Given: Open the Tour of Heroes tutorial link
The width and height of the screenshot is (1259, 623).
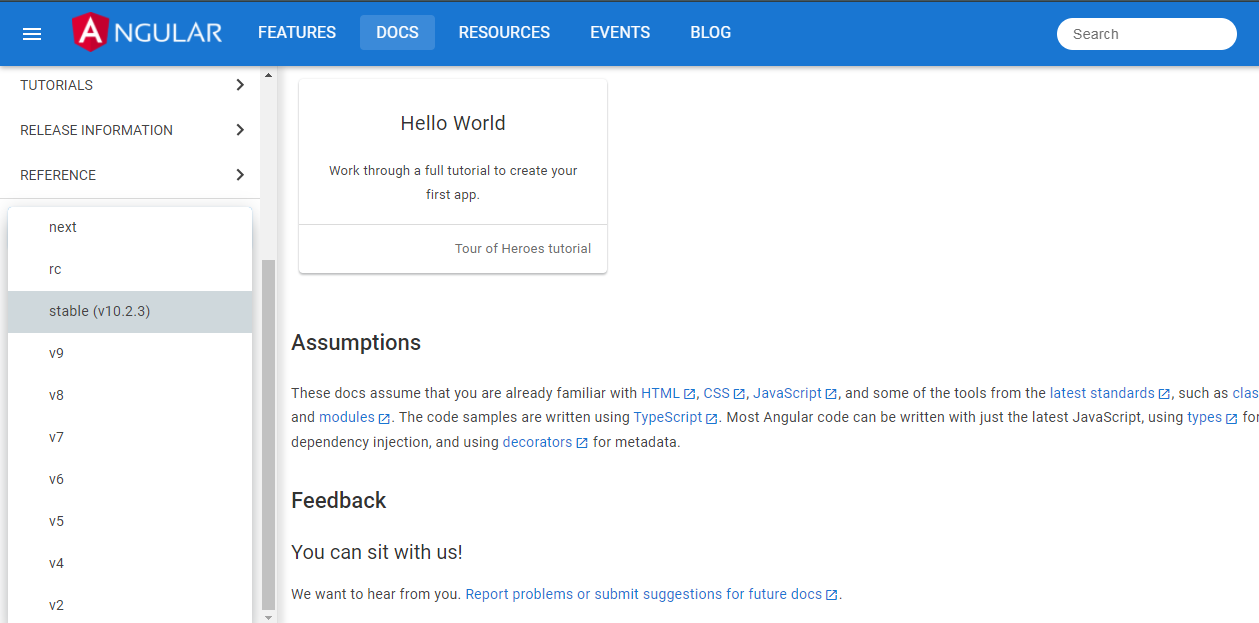Looking at the screenshot, I should click(x=523, y=248).
